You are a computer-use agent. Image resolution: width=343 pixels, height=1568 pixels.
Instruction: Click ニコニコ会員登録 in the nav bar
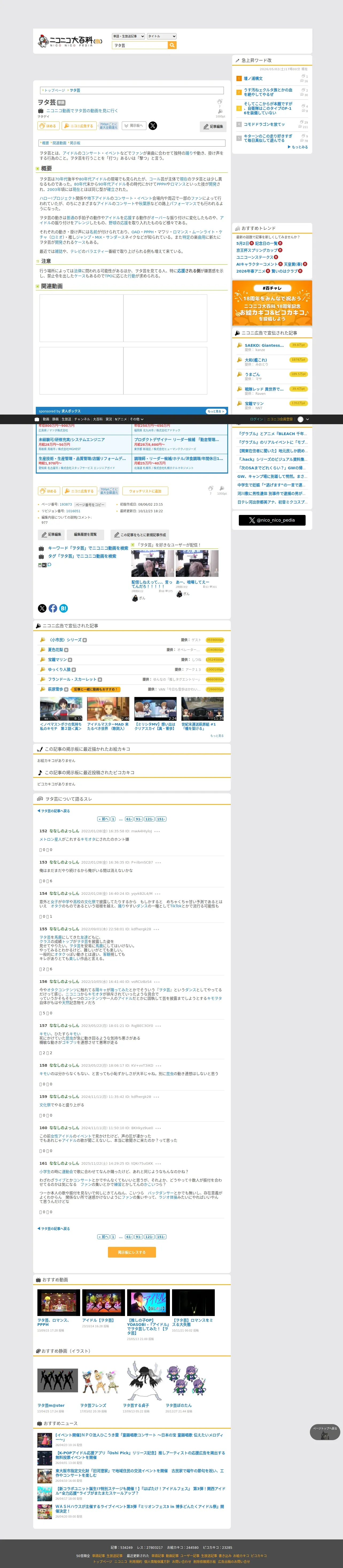click(x=280, y=419)
